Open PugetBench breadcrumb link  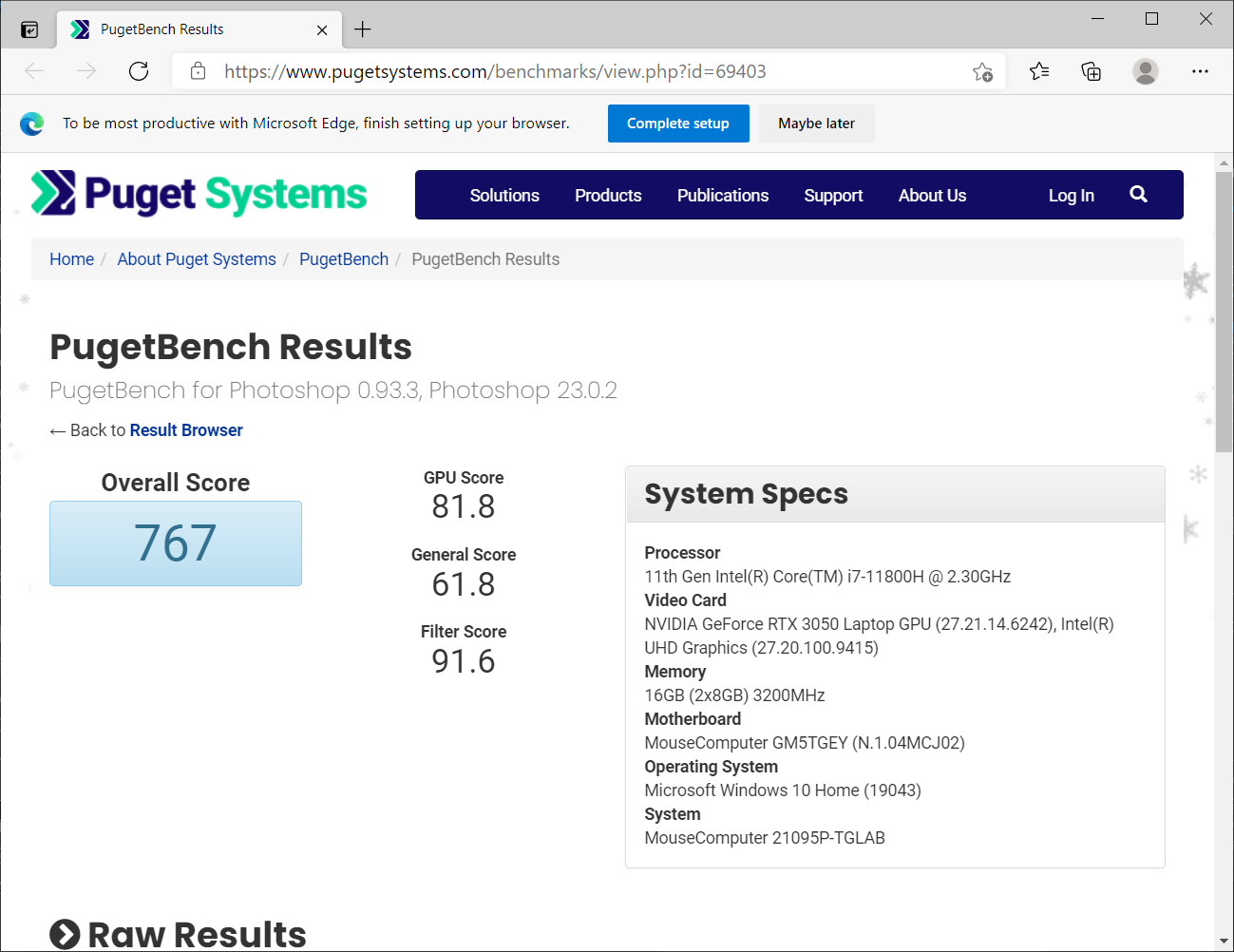click(344, 259)
